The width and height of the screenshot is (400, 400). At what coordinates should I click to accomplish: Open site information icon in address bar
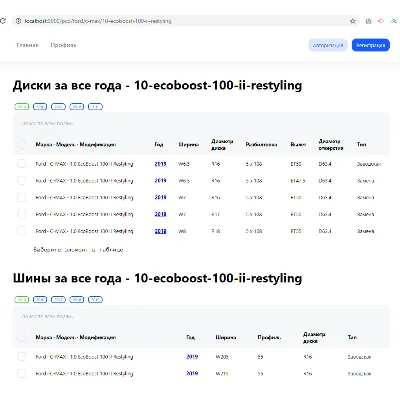tap(19, 21)
